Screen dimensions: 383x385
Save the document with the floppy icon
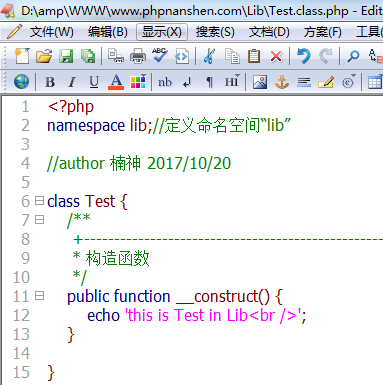66,56
